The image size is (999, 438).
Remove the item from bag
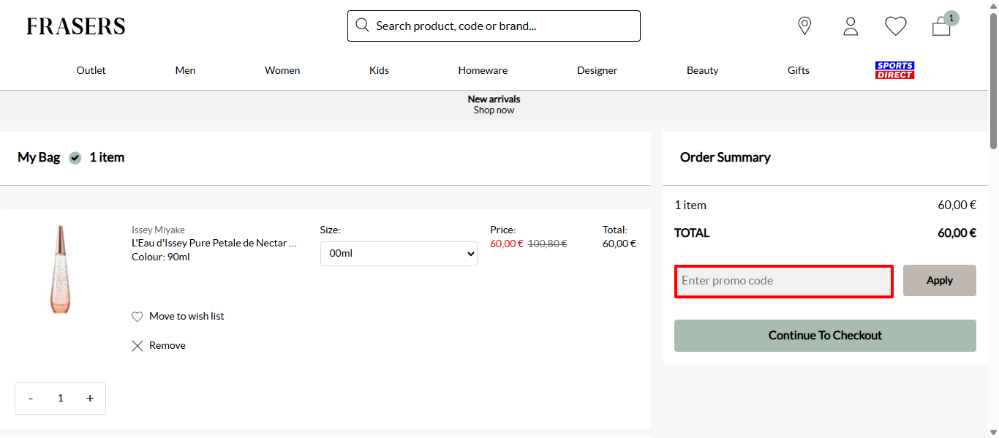pyautogui.click(x=168, y=346)
